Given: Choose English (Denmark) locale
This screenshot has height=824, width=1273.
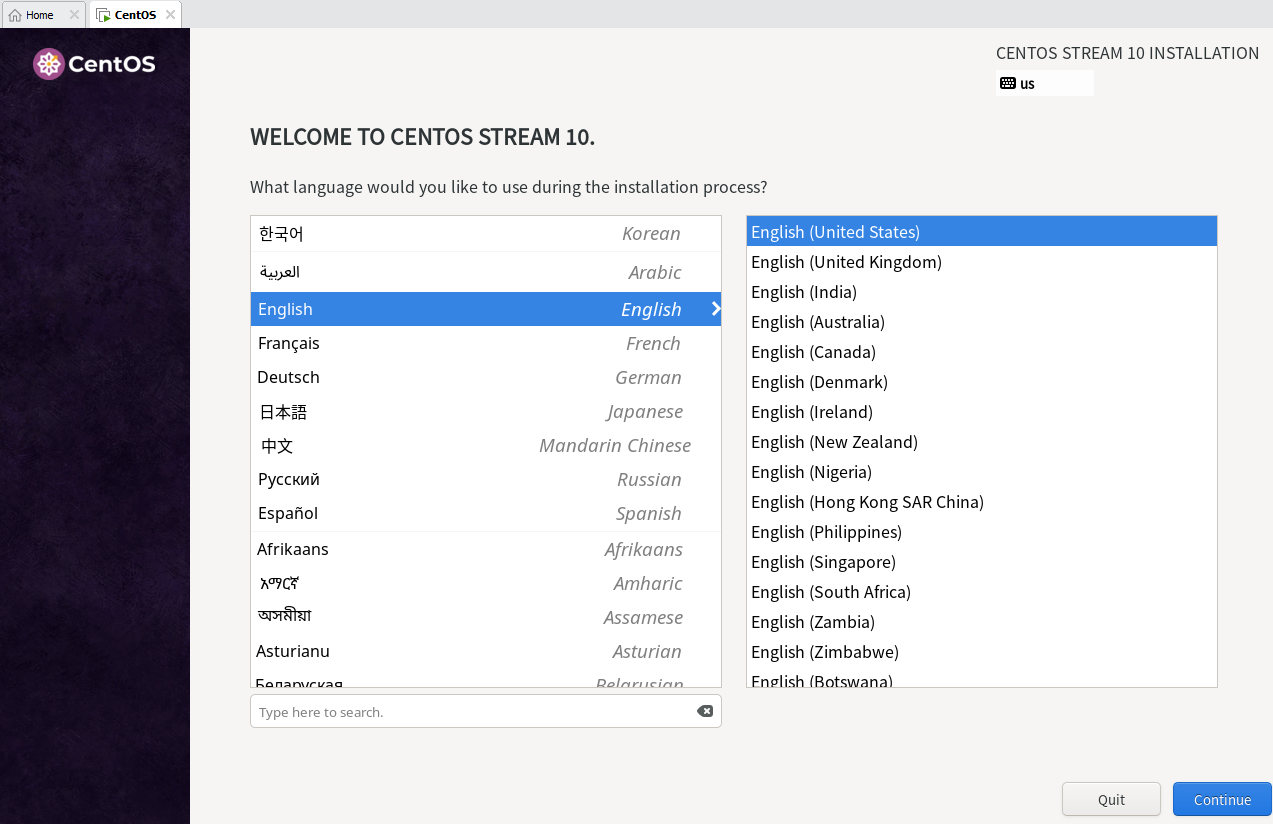Looking at the screenshot, I should 982,382.
